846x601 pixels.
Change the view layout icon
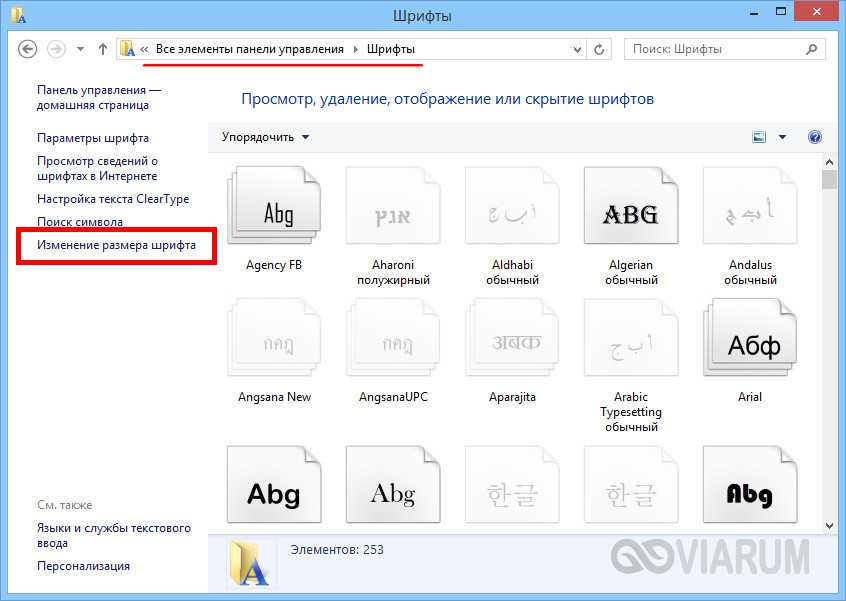click(759, 137)
